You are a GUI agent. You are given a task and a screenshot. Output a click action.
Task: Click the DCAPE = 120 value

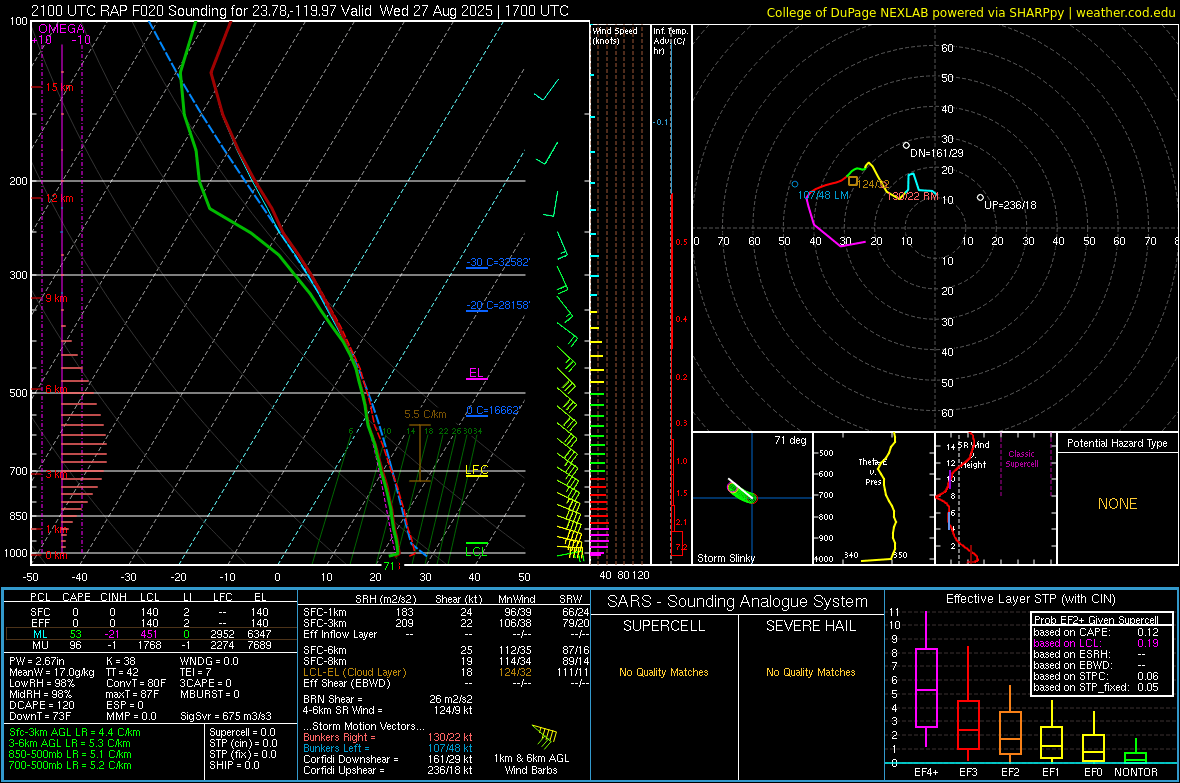(41, 705)
